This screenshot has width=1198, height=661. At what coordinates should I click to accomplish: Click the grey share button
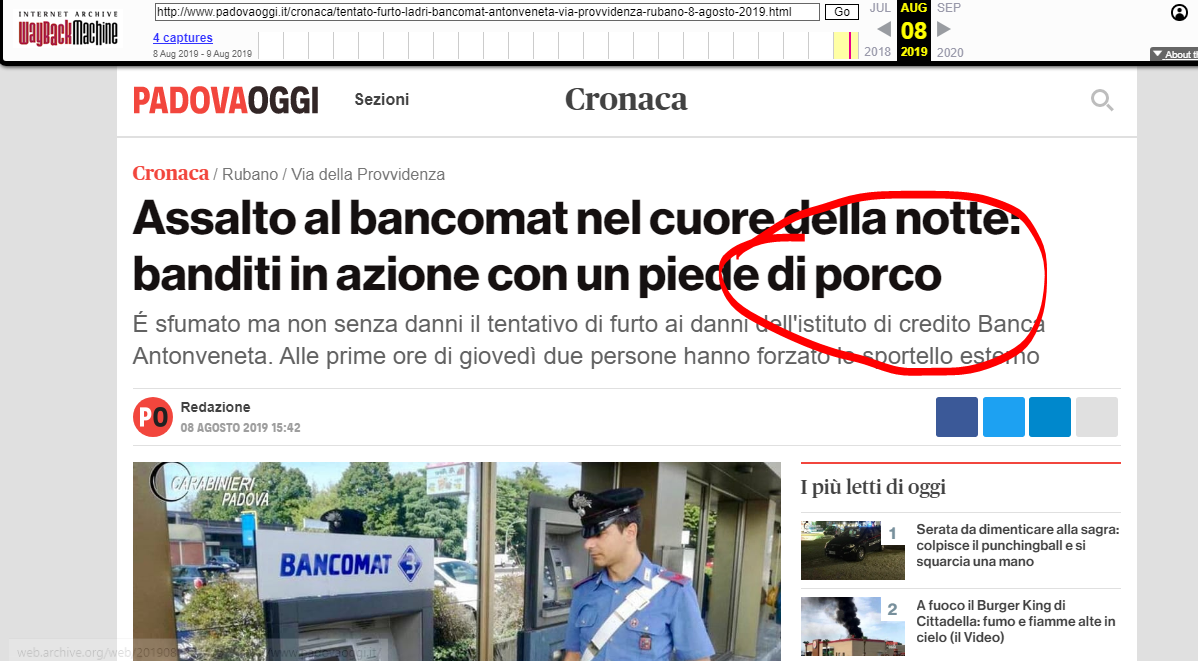pos(1096,416)
